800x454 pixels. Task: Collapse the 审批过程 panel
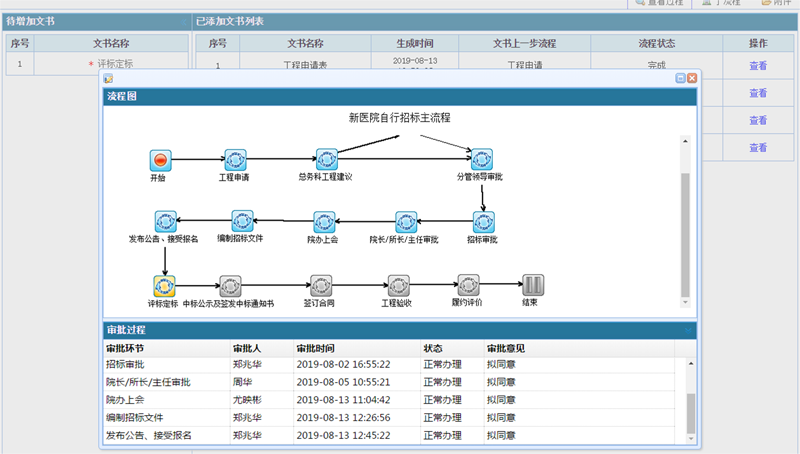coord(688,331)
